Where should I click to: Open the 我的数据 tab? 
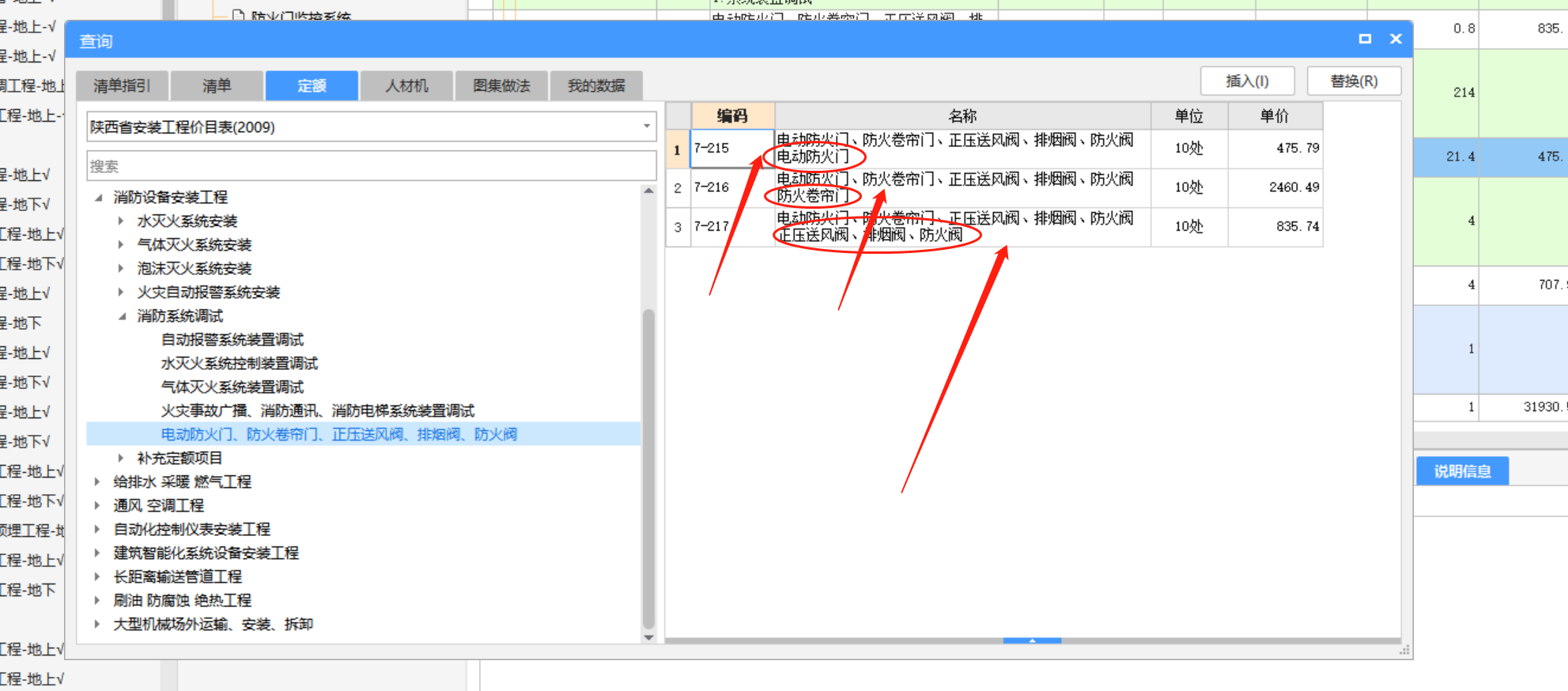click(x=596, y=85)
